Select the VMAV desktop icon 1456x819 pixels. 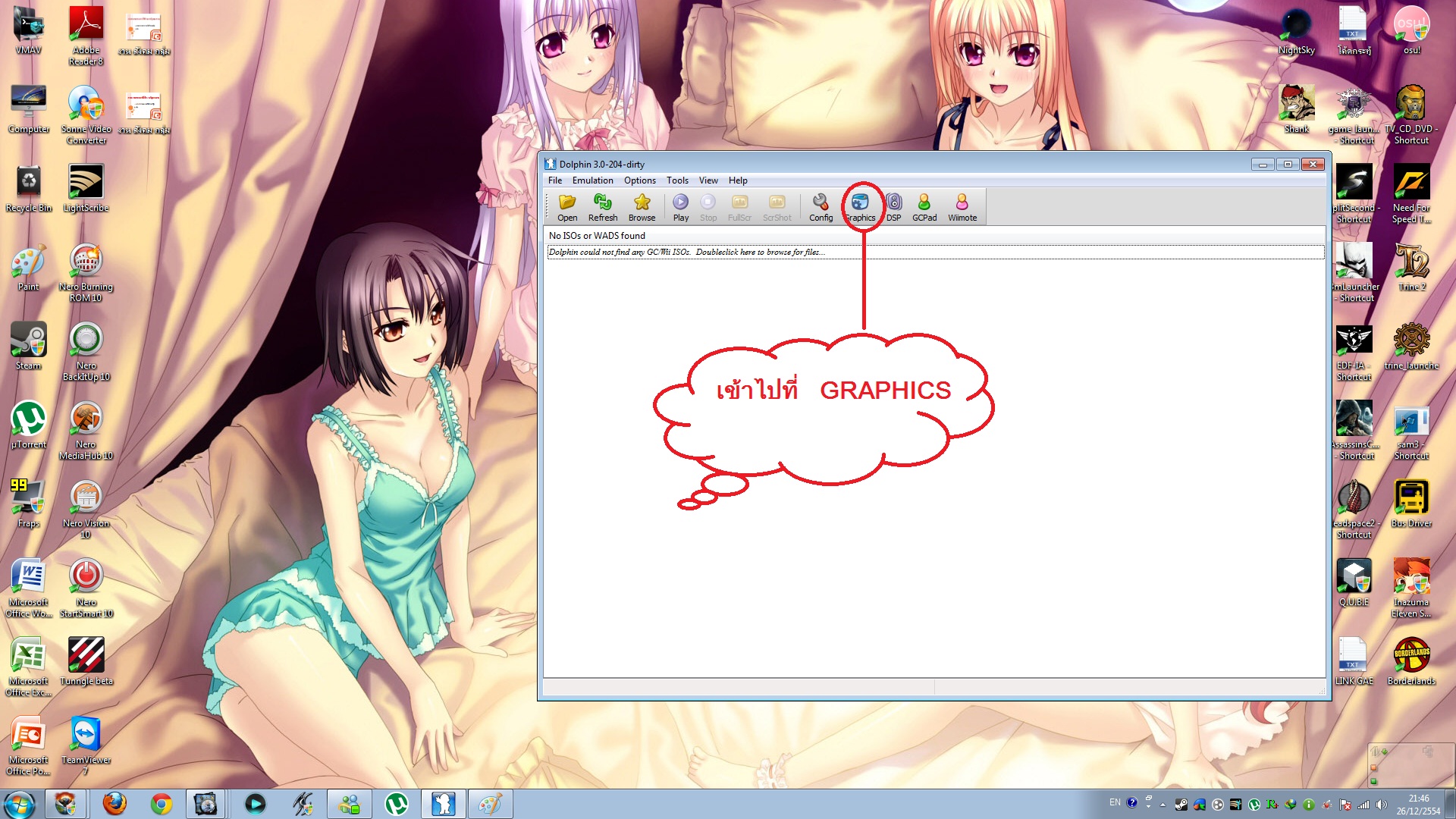coord(29,31)
